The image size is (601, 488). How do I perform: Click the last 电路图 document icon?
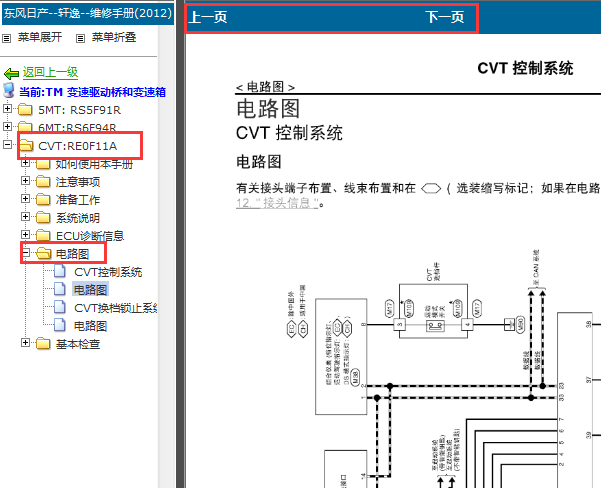click(x=60, y=325)
